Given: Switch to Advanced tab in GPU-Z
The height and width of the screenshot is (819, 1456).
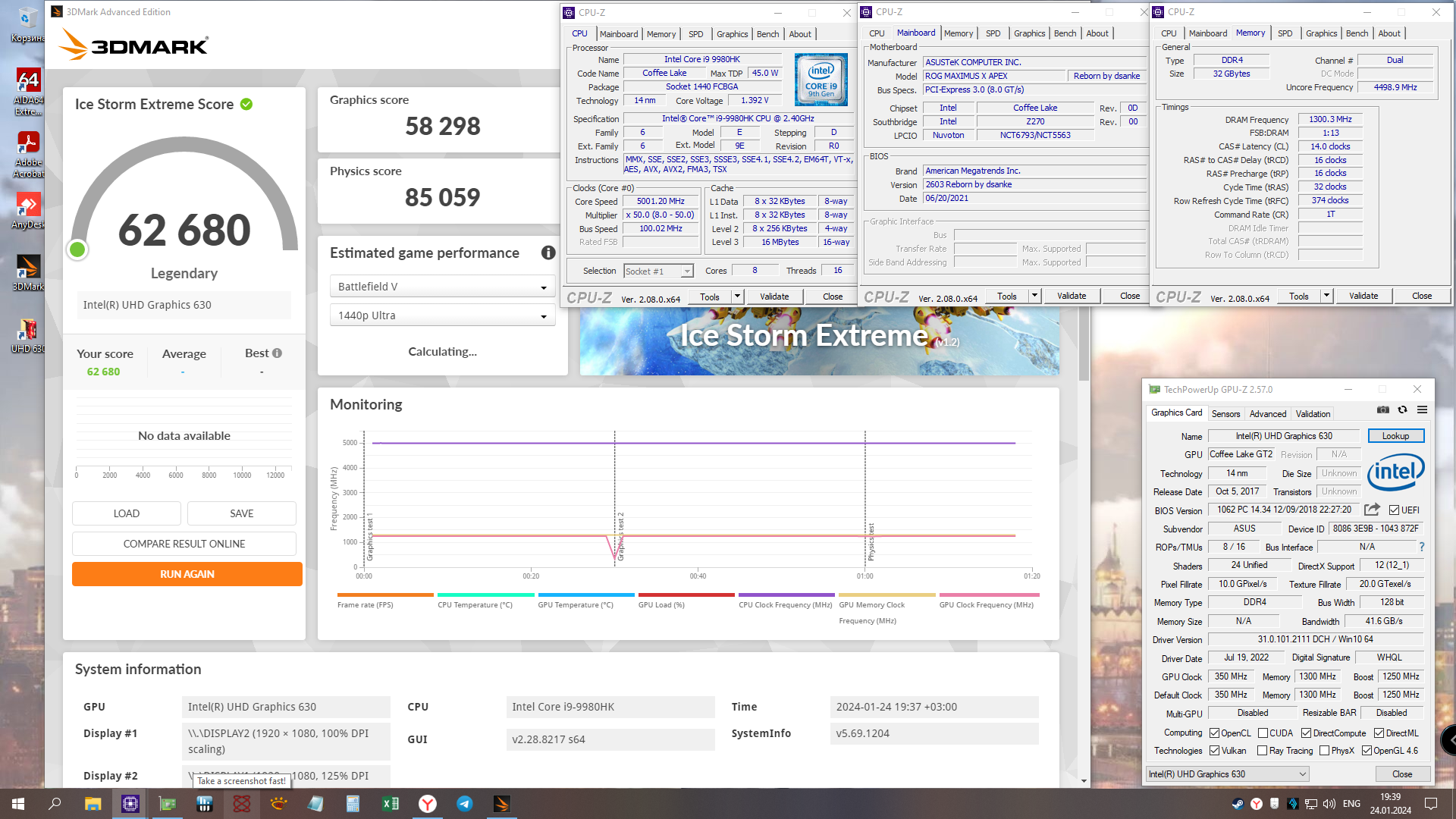Looking at the screenshot, I should [x=1267, y=414].
